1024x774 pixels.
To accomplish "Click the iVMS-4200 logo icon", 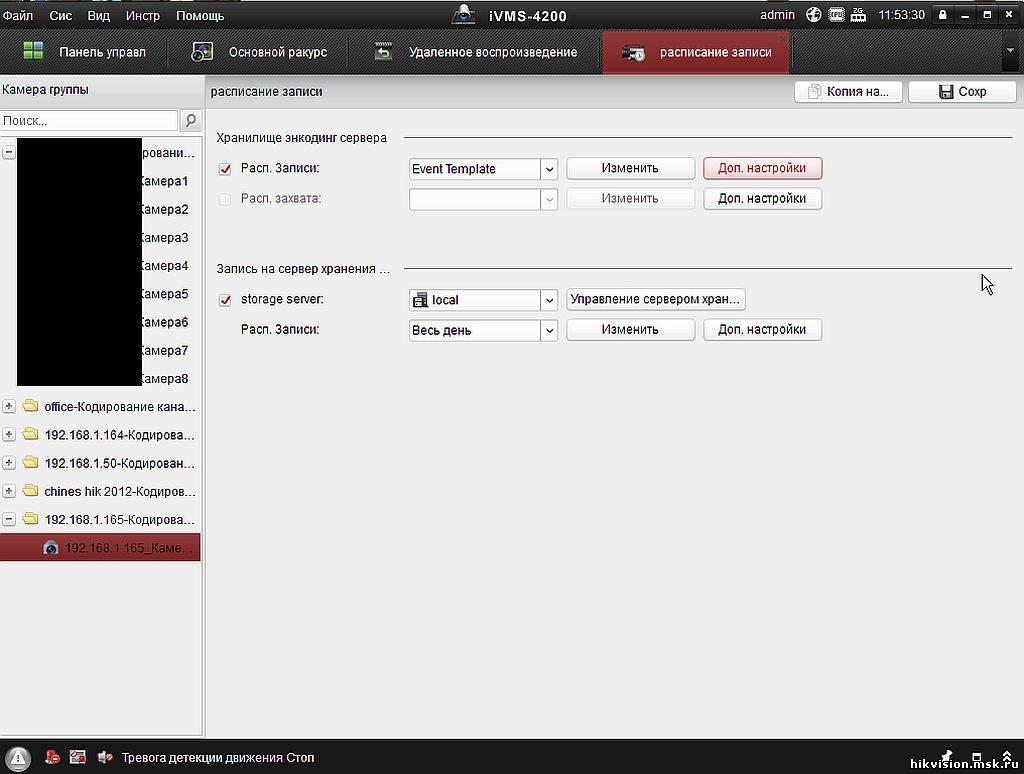I will pos(464,14).
